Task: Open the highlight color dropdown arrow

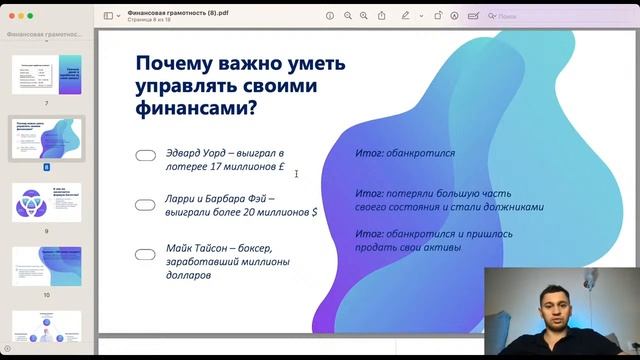Action: (x=421, y=16)
